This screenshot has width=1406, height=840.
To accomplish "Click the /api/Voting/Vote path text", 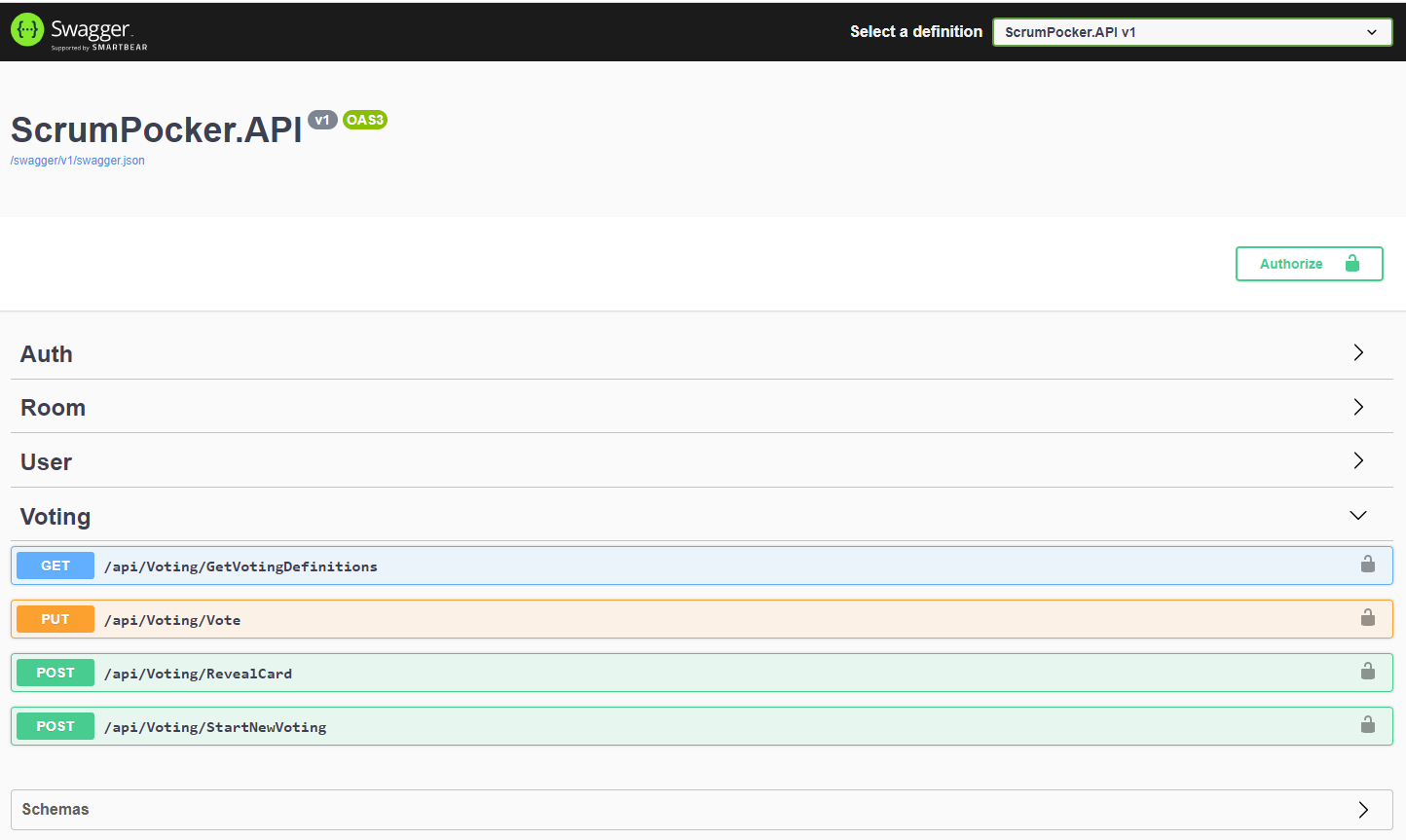I will coord(172,620).
